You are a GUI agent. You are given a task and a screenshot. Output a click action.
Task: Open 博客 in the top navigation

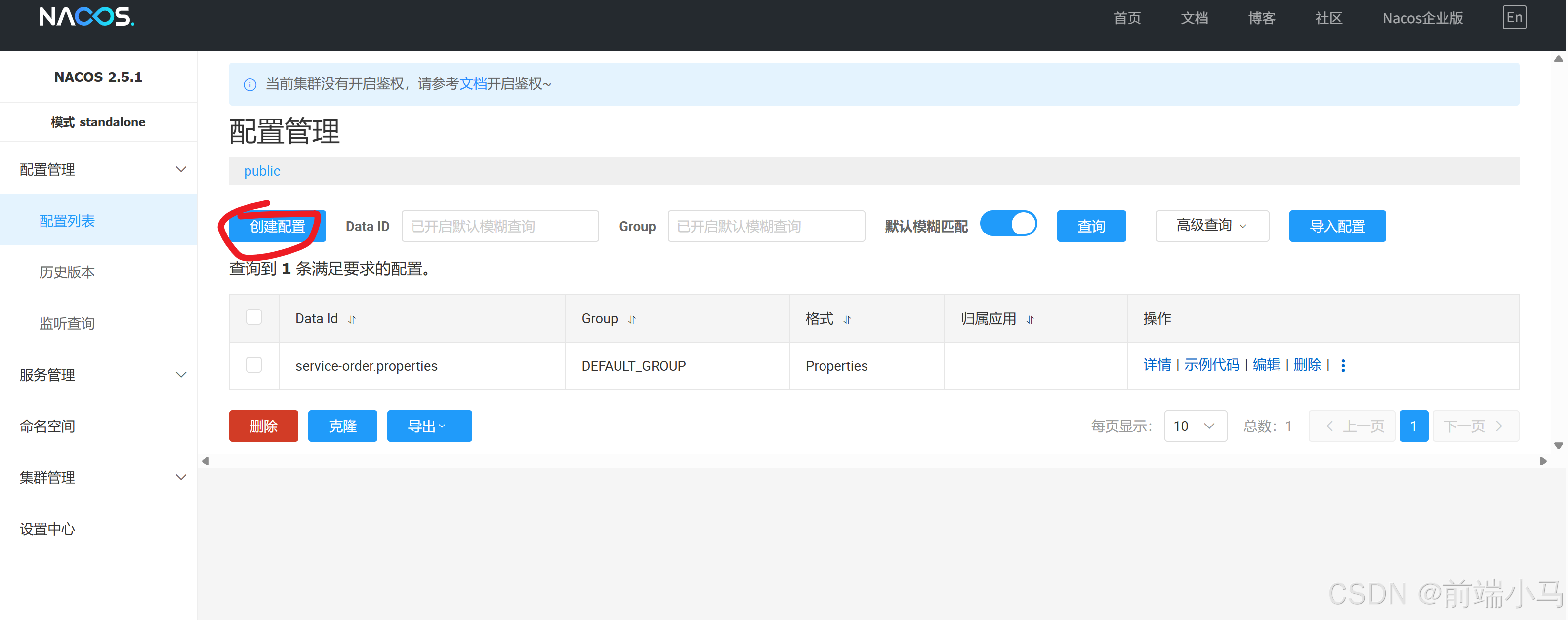(x=1261, y=18)
